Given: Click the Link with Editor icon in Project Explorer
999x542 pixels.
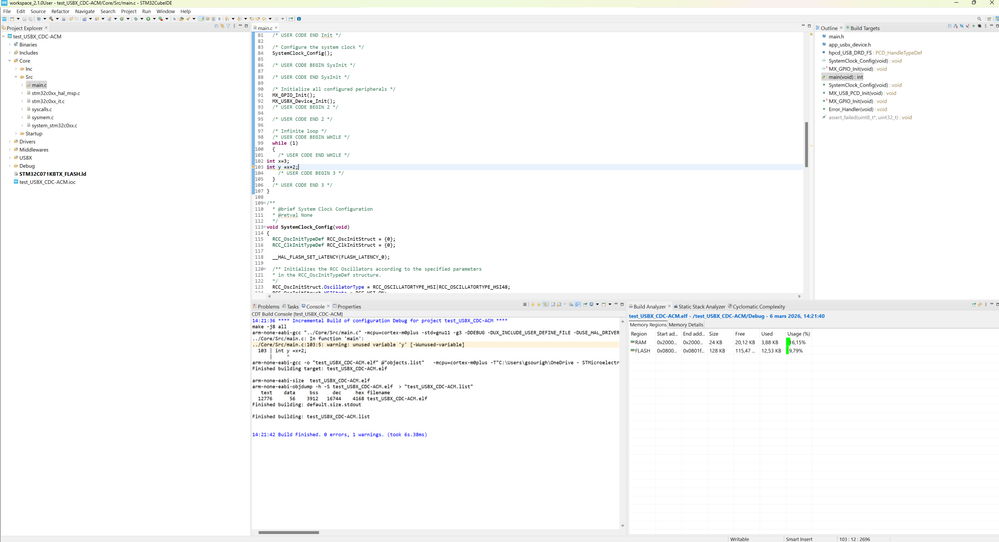Looking at the screenshot, I should tap(222, 26).
